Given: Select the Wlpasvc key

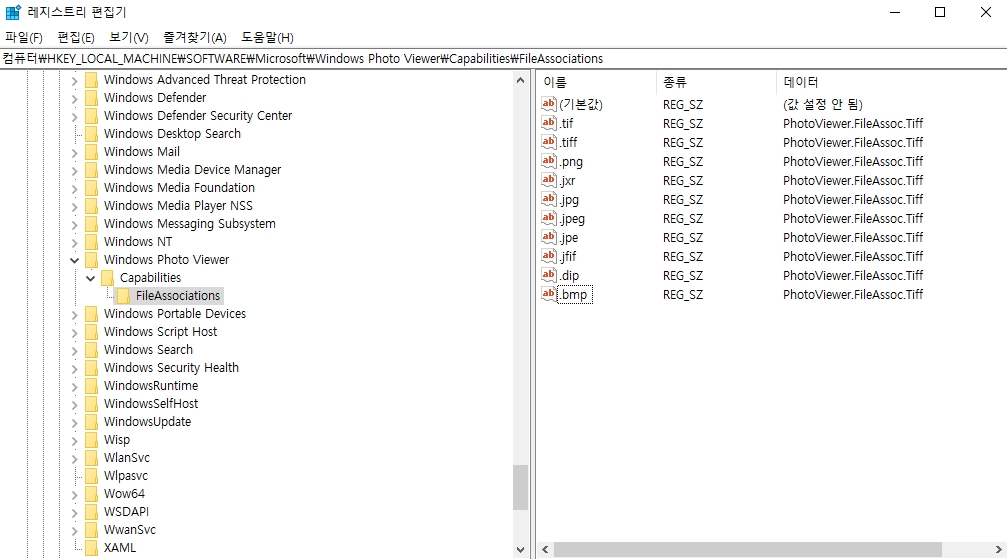Looking at the screenshot, I should pyautogui.click(x=126, y=475).
